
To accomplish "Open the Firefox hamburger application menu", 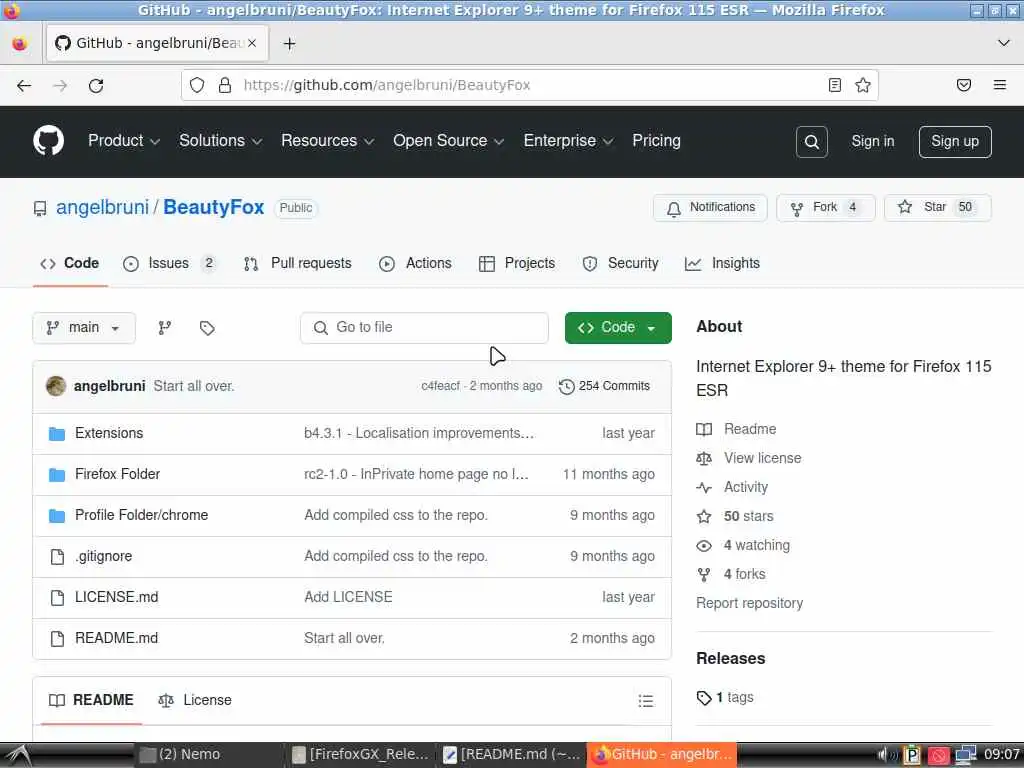I will pos(999,85).
